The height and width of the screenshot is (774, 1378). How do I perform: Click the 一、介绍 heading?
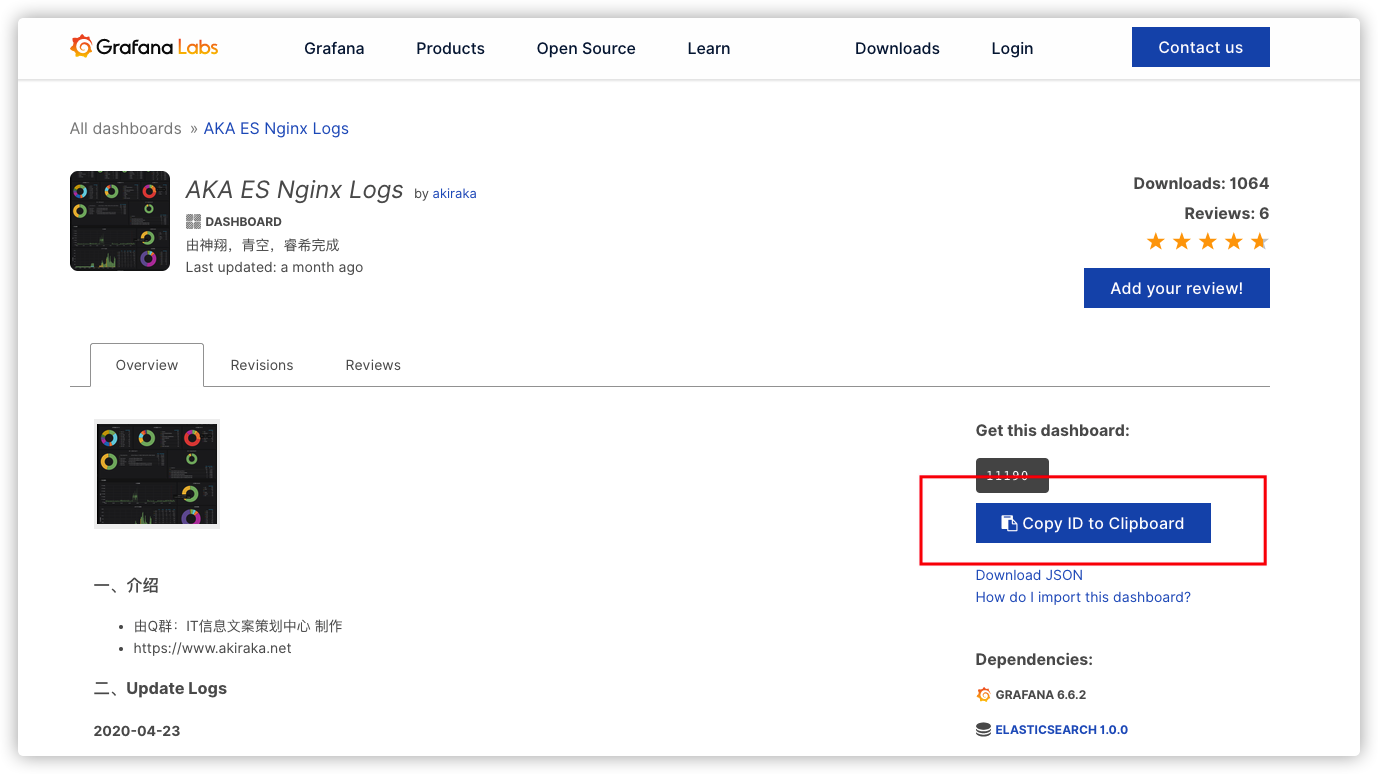click(126, 585)
